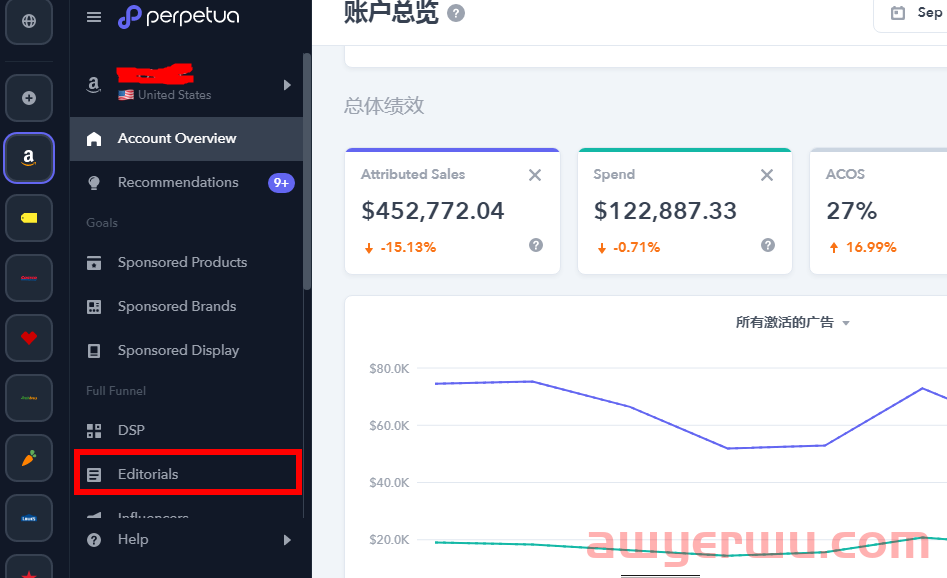Open the 所有激活的广告 dropdown

tap(792, 322)
